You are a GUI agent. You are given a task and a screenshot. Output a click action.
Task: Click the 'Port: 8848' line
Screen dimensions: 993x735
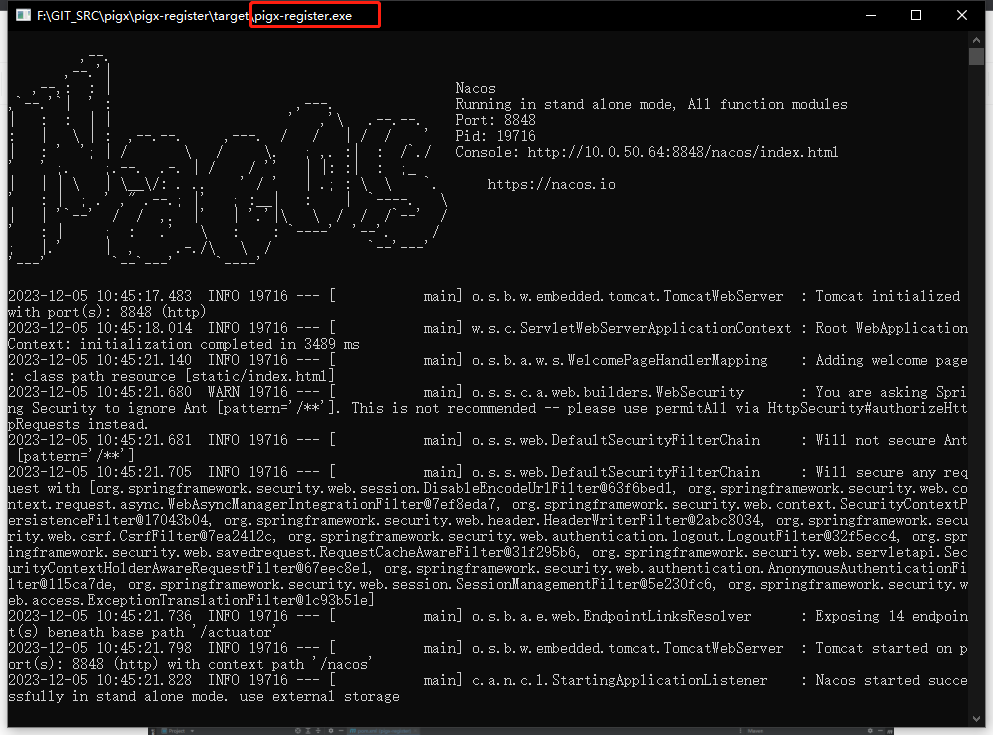tap(495, 120)
